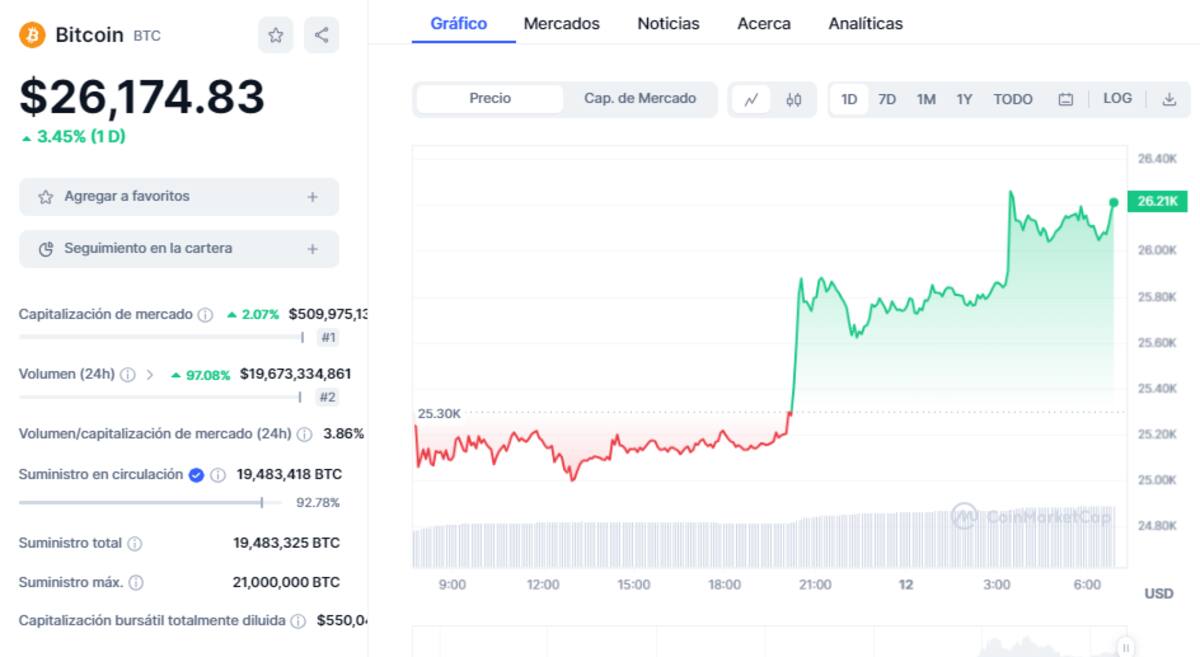Select the 7D time range button
1200x657 pixels.
click(x=887, y=99)
